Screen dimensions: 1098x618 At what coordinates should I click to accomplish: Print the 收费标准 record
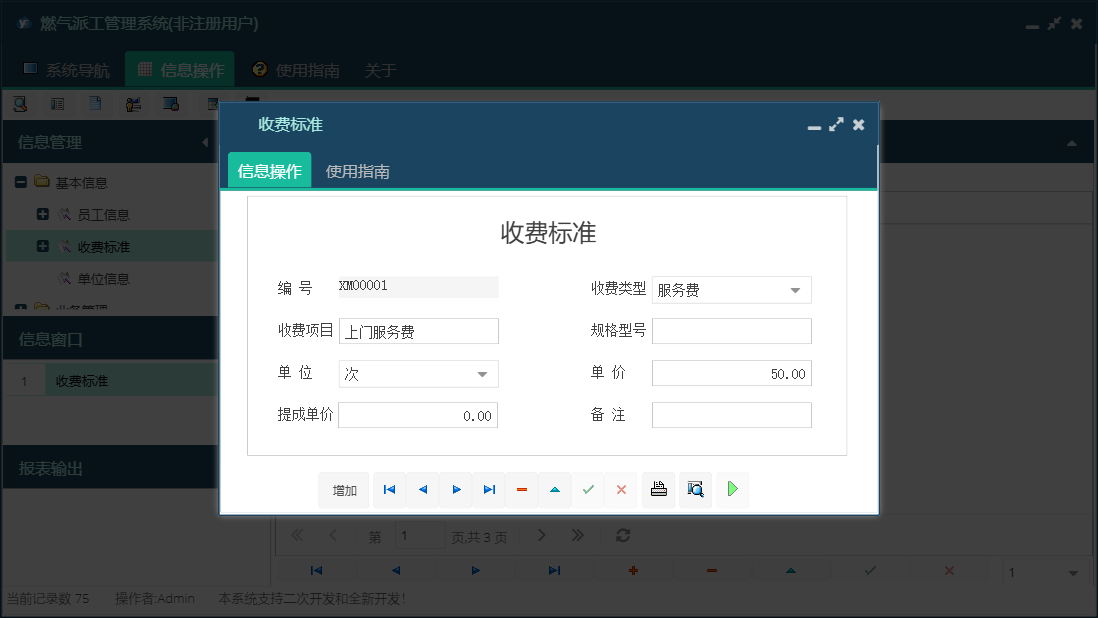[658, 490]
